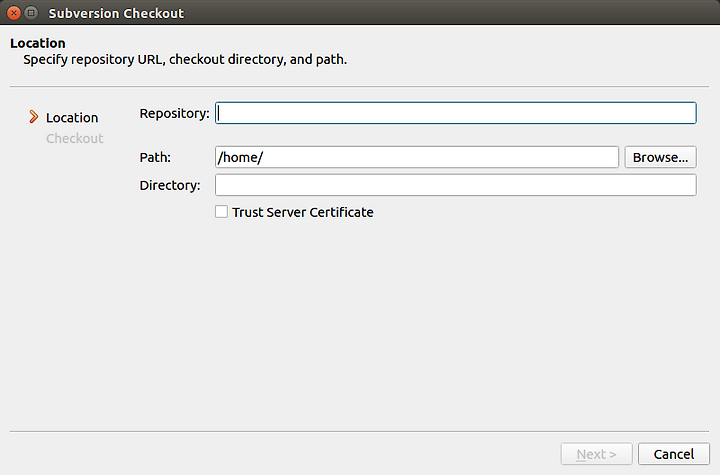Enable the Trust Server Certificate checkbox
The image size is (720, 475).
(221, 212)
